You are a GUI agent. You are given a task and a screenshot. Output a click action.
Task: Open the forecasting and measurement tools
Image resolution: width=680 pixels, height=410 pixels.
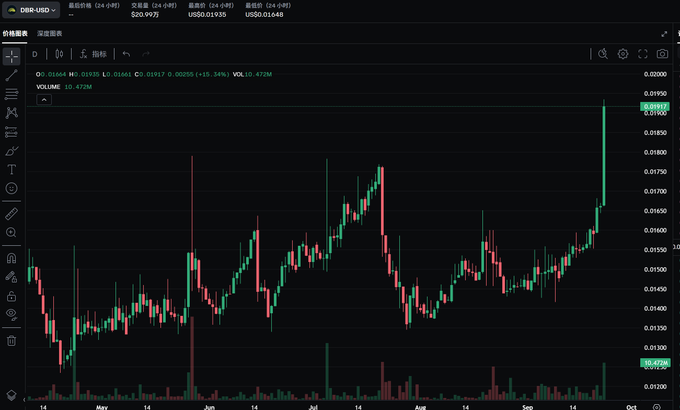[x=12, y=131]
